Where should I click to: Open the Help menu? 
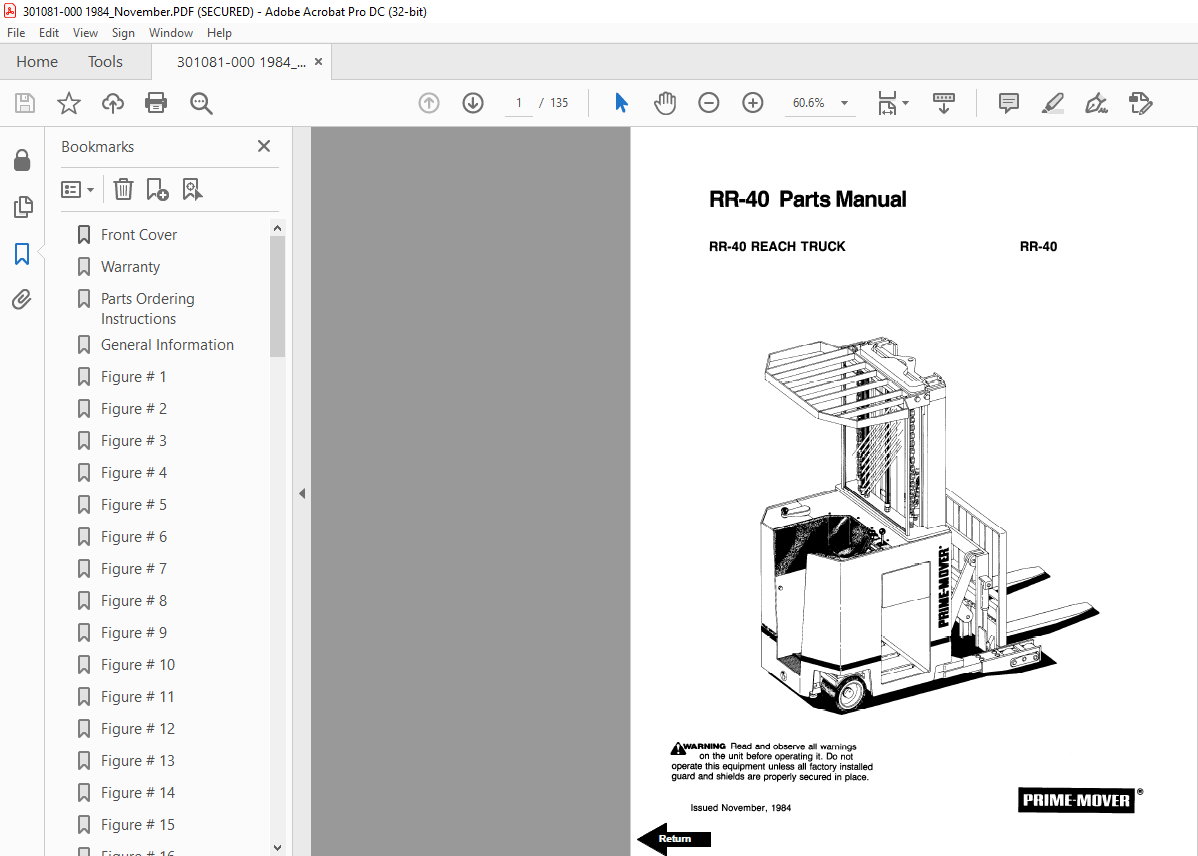[x=219, y=33]
